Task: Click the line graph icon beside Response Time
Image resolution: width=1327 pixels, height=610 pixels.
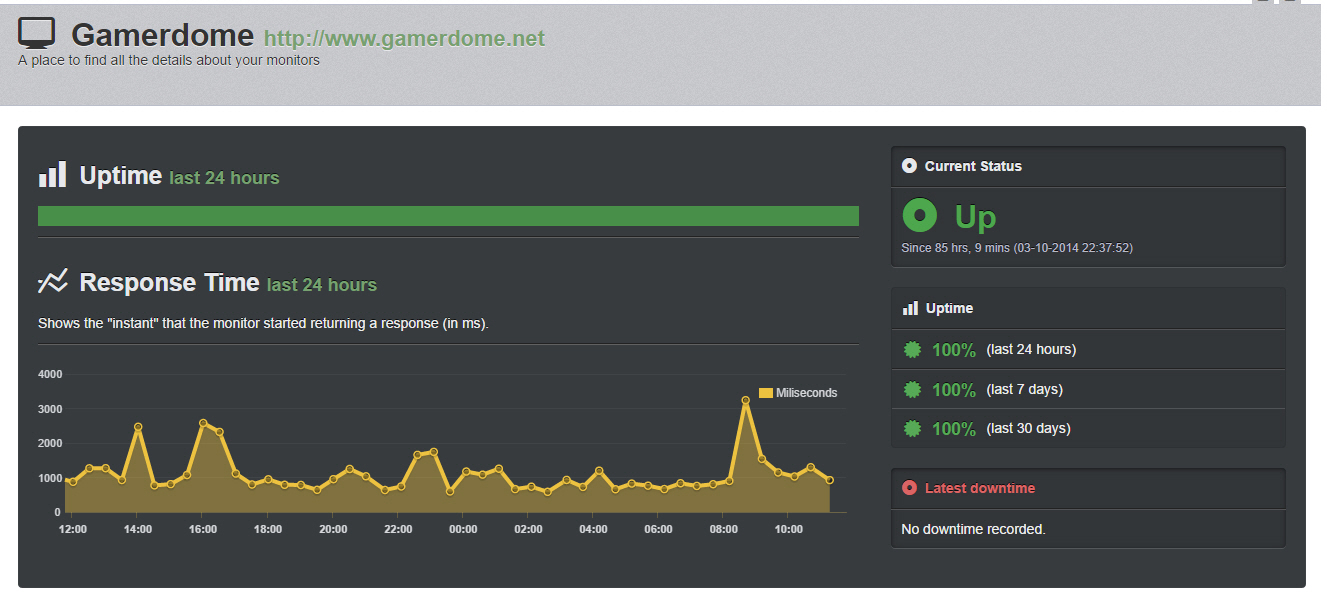Action: (52, 282)
